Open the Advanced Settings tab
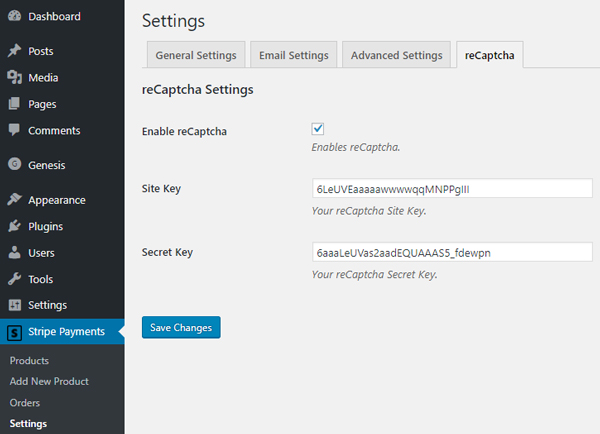Image resolution: width=600 pixels, height=434 pixels. (x=396, y=55)
